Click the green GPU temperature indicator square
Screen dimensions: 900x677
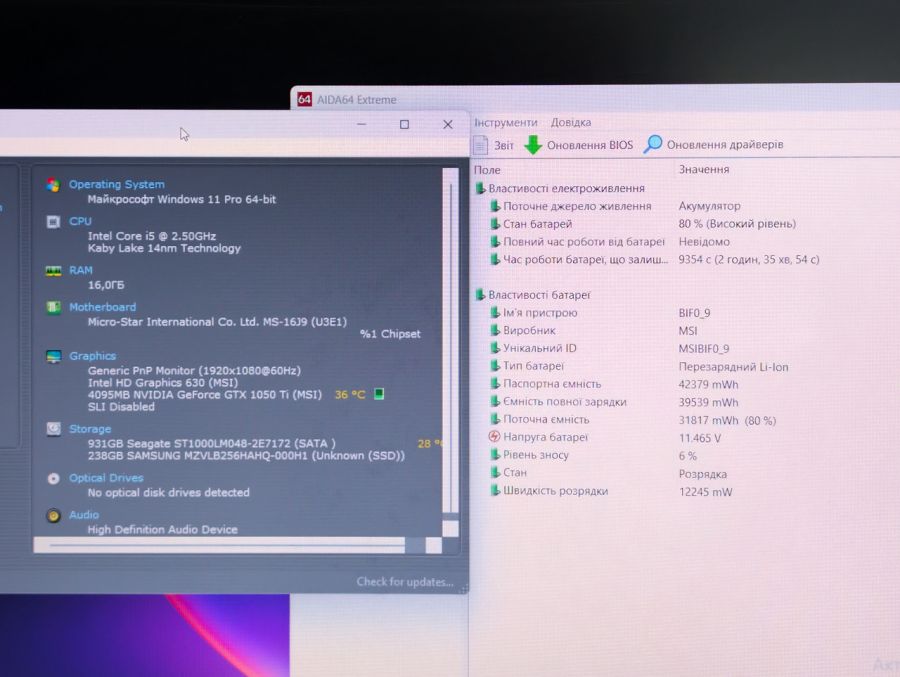point(379,394)
